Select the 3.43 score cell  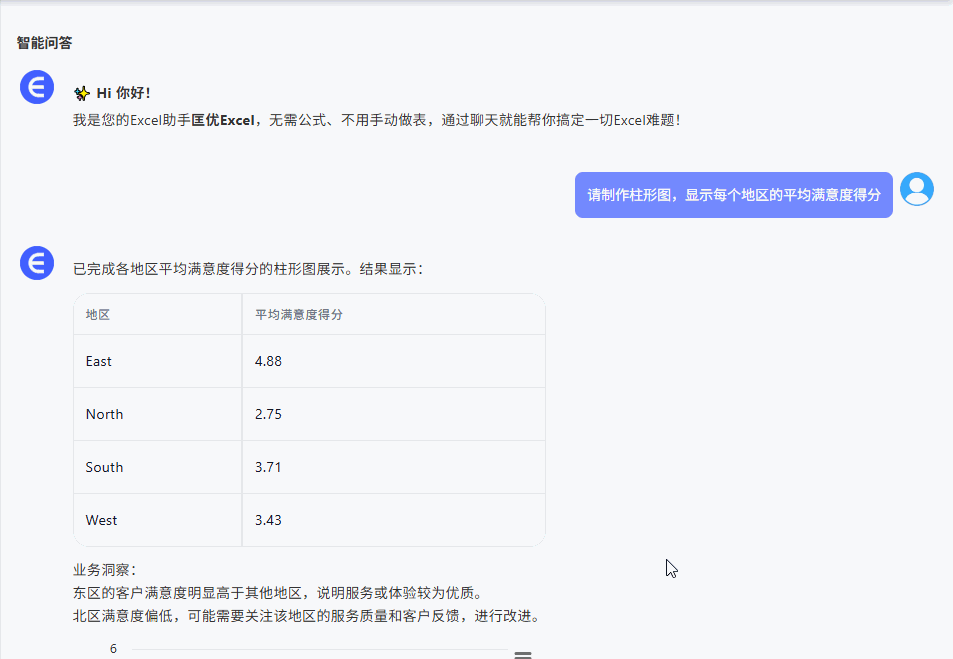pos(394,520)
